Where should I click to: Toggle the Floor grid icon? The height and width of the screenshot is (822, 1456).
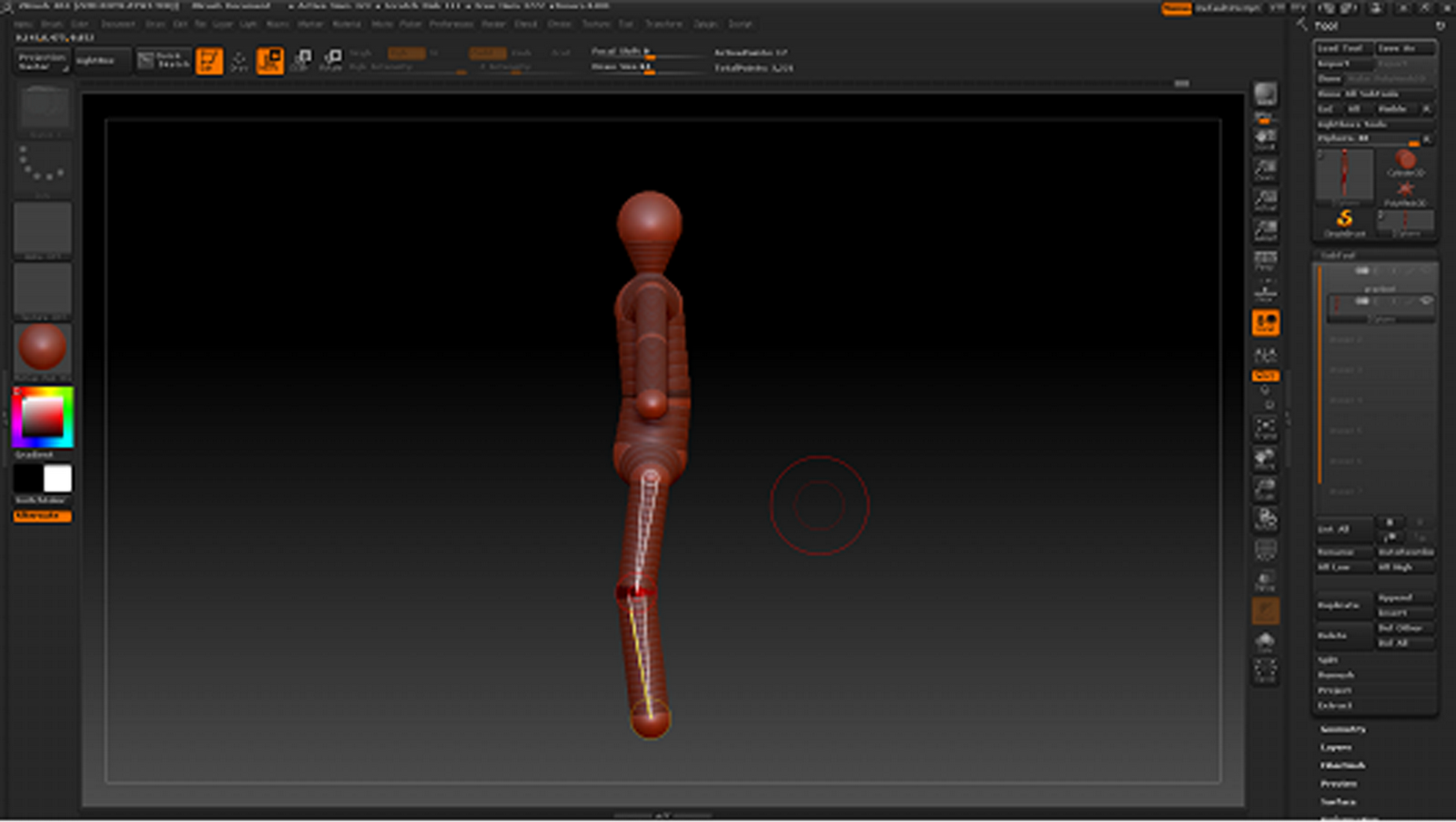point(1265,291)
